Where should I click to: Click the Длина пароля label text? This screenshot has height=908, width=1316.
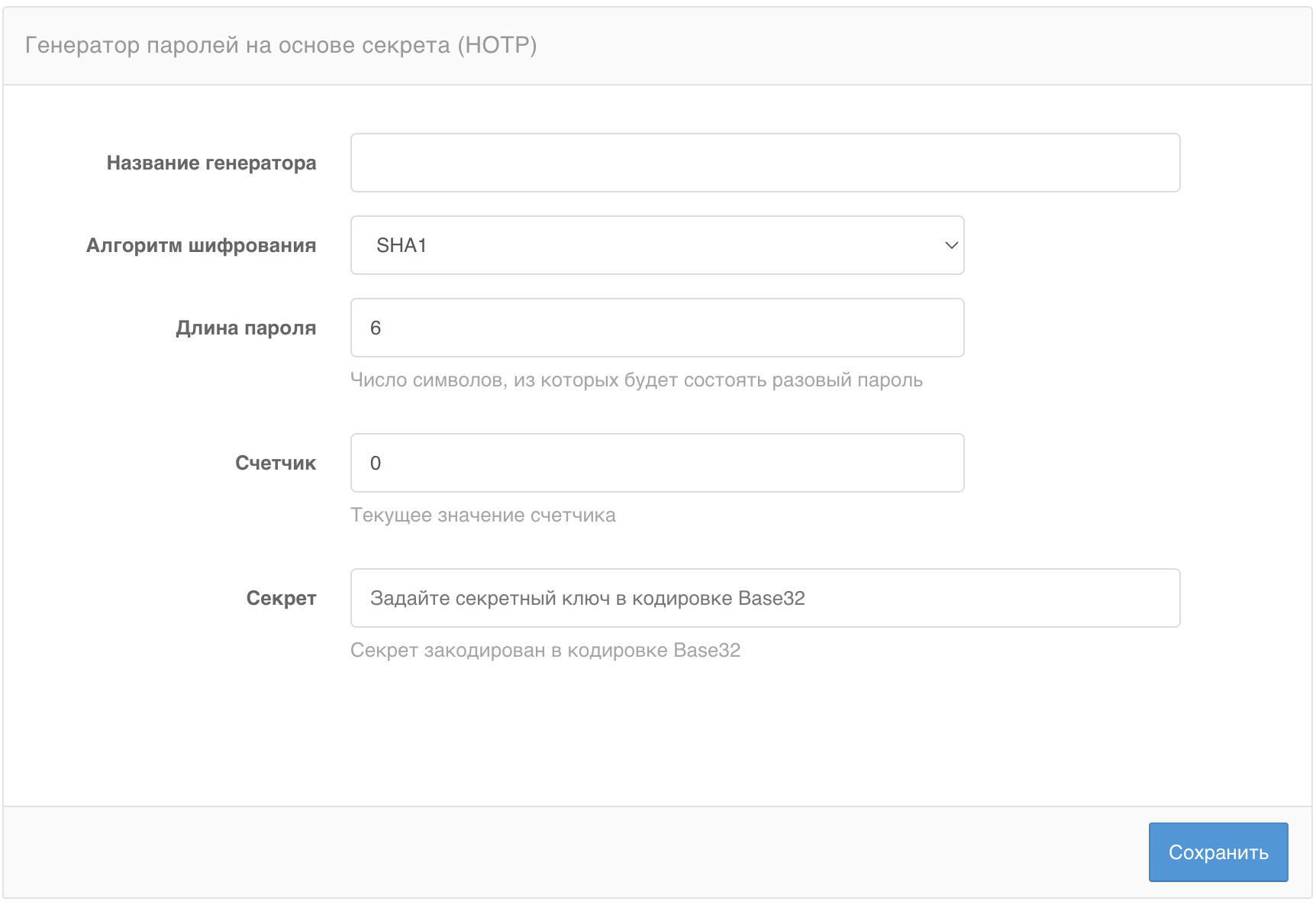[x=245, y=328]
